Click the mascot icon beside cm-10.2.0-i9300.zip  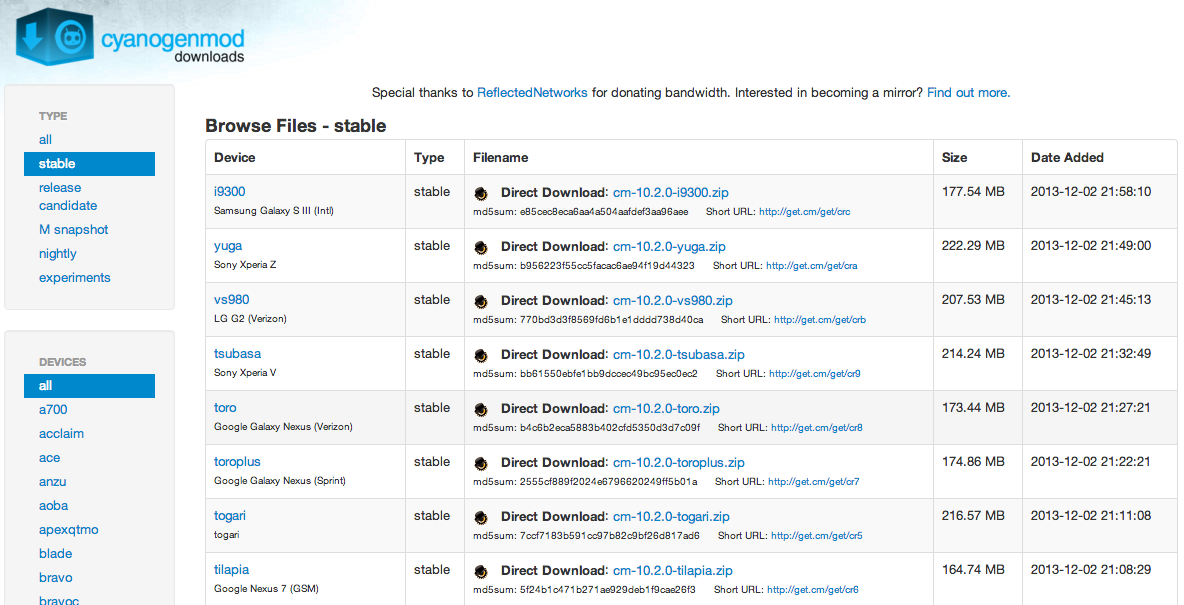pyautogui.click(x=481, y=193)
